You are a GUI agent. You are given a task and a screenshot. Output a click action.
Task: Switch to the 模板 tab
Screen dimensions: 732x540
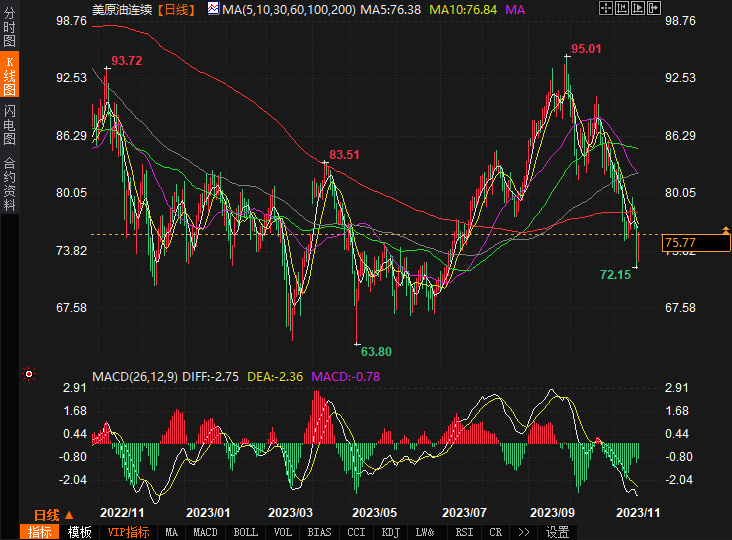pos(80,532)
